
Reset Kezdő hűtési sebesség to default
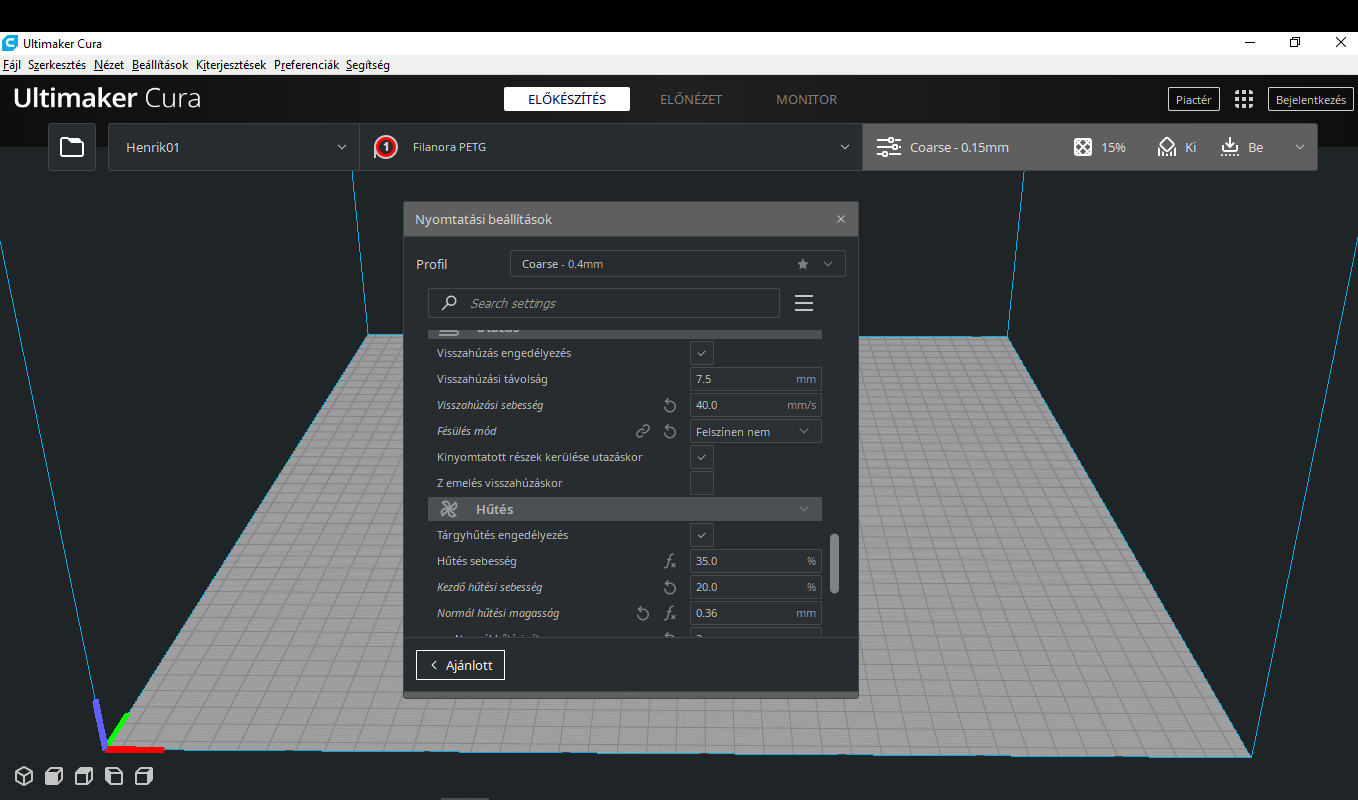coord(671,587)
